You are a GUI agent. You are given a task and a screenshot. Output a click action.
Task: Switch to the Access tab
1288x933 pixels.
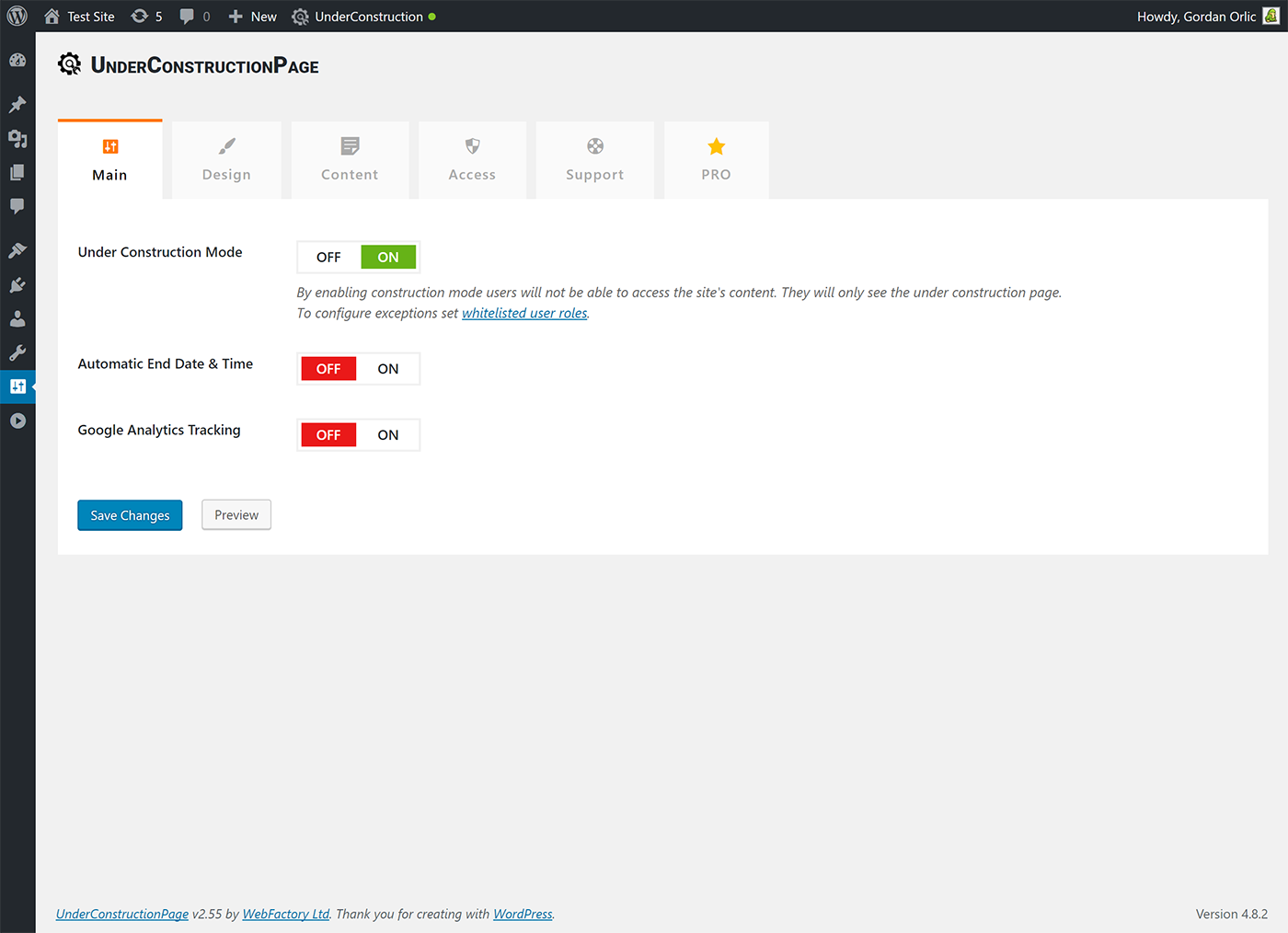(x=472, y=160)
